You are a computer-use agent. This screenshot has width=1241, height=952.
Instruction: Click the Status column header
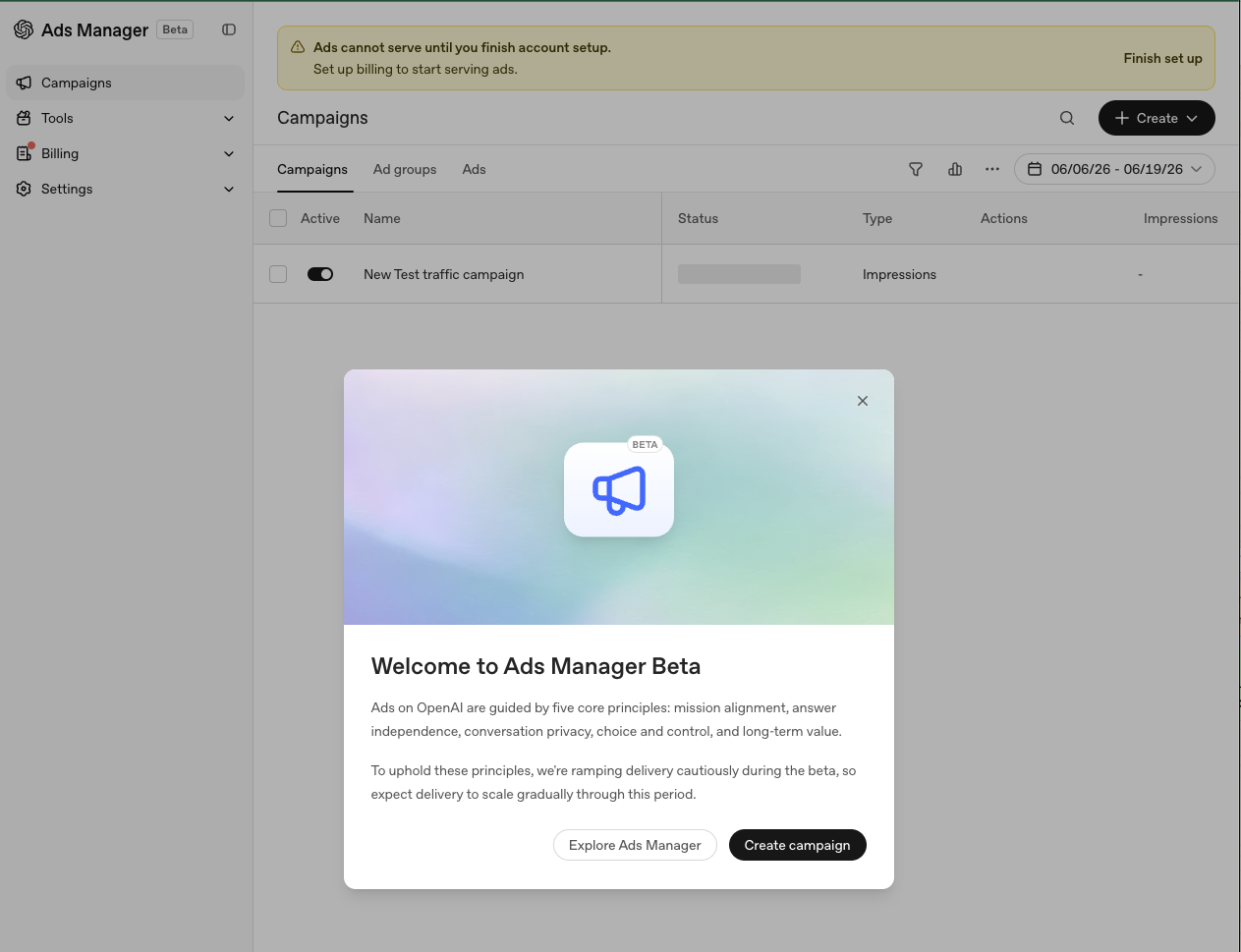pyautogui.click(x=698, y=218)
